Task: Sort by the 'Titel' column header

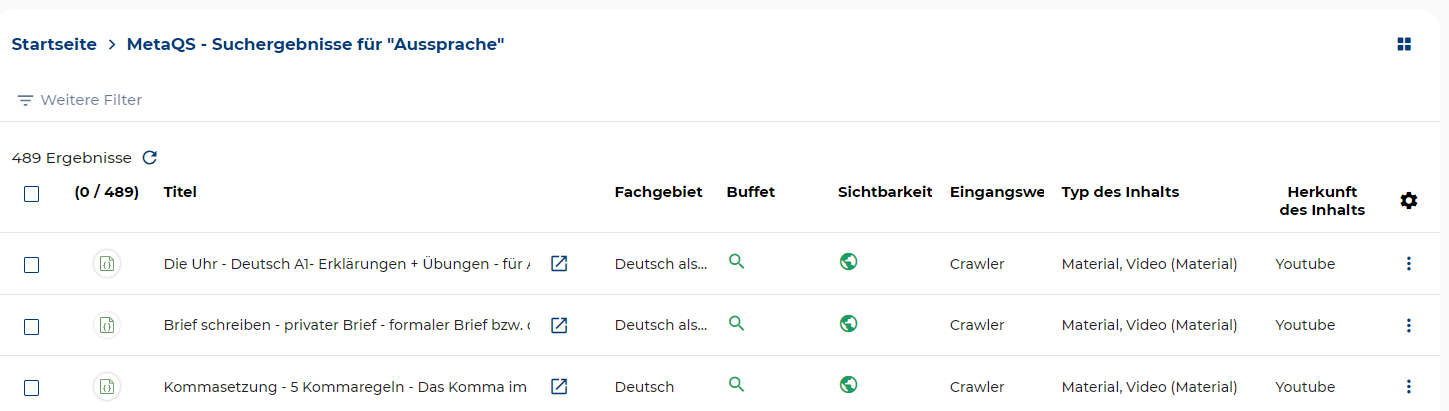Action: coord(180,192)
